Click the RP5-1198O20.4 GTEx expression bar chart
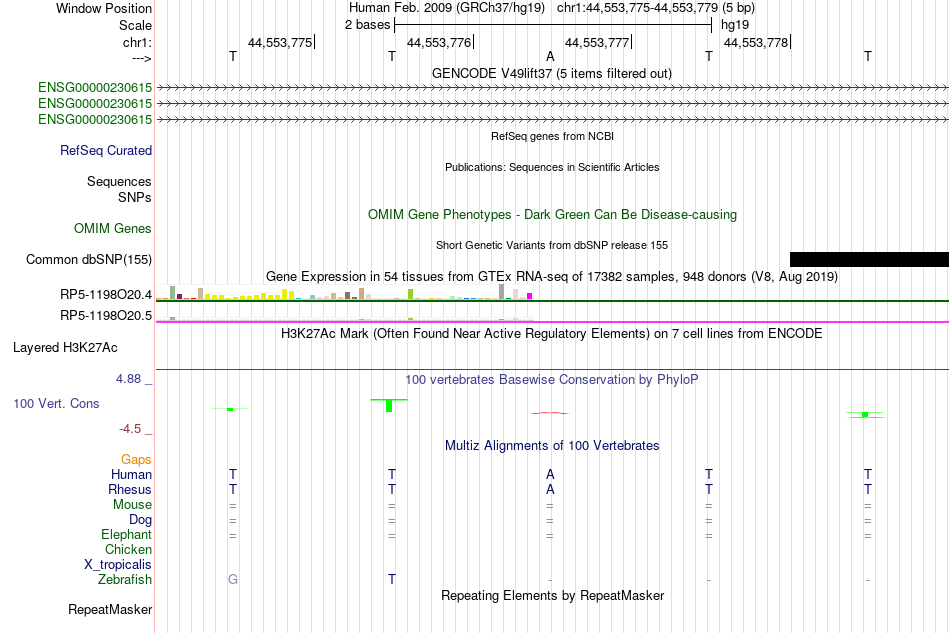Viewport: 950px width, 633px height. click(344, 292)
